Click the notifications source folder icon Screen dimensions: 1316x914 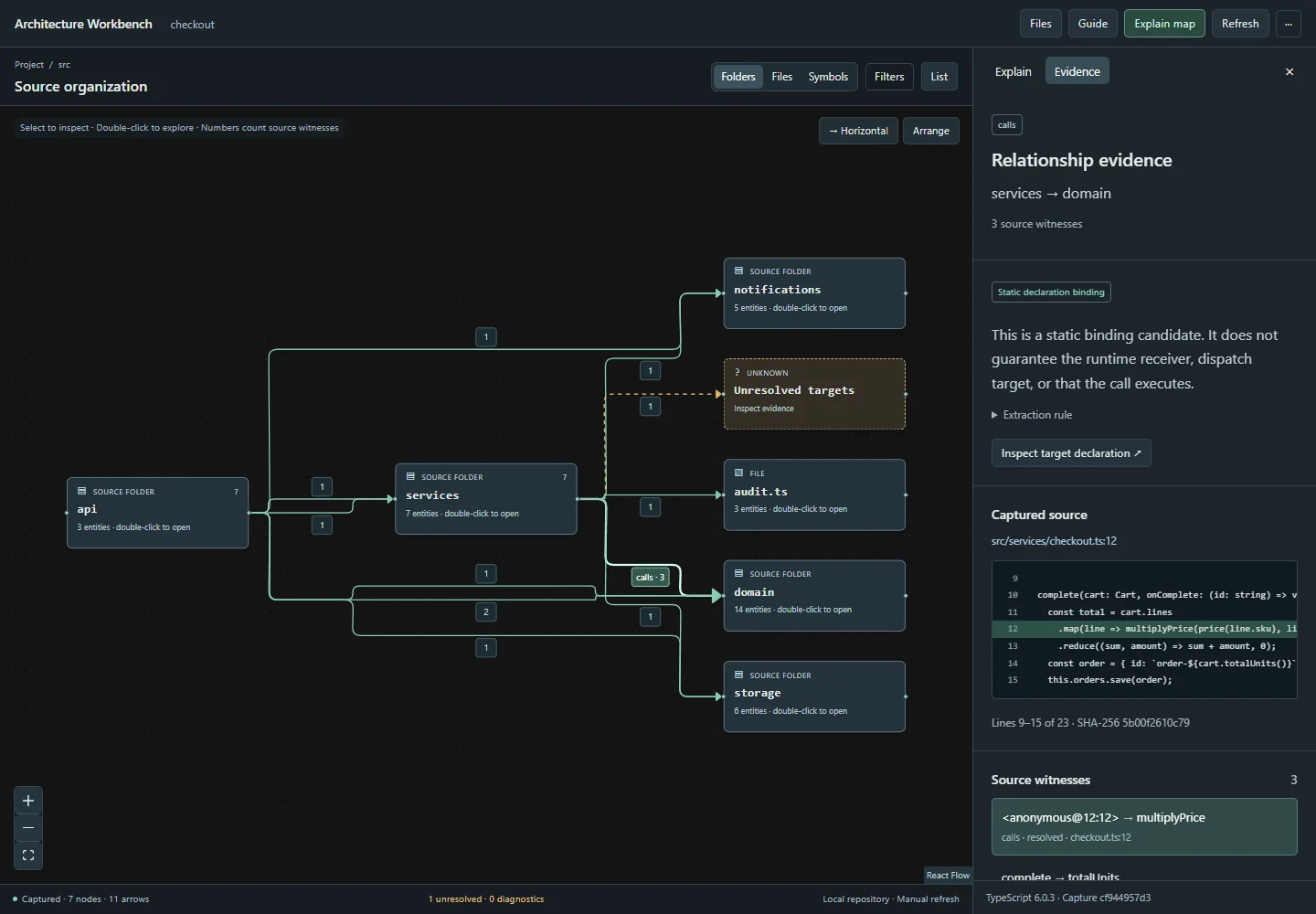pyautogui.click(x=738, y=271)
